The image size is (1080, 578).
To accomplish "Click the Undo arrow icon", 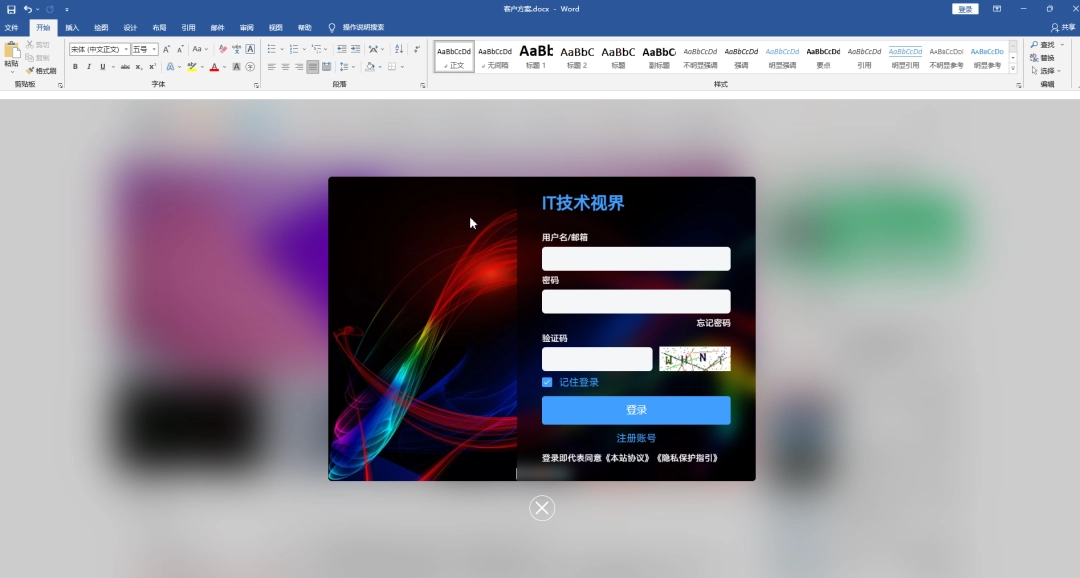I will pyautogui.click(x=28, y=9).
